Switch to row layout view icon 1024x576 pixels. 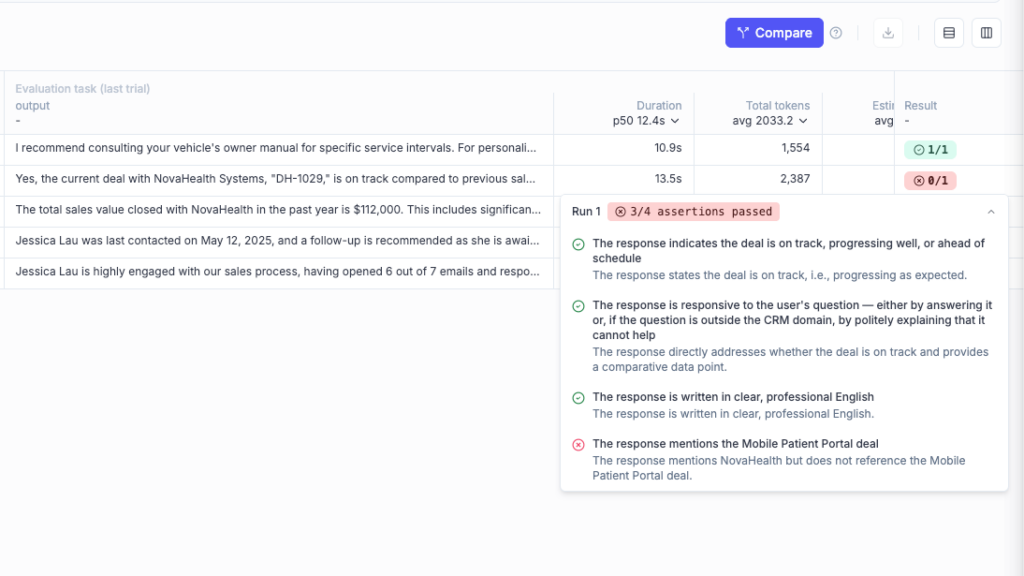[949, 33]
